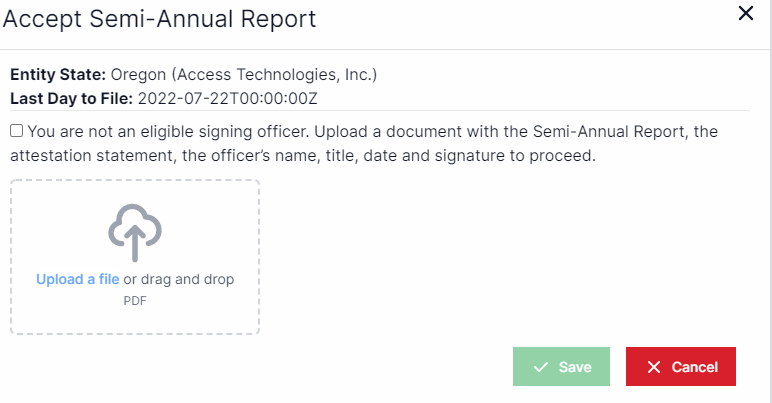Image resolution: width=772 pixels, height=403 pixels.
Task: Click the word 'Cancel' on red button
Action: pos(694,367)
